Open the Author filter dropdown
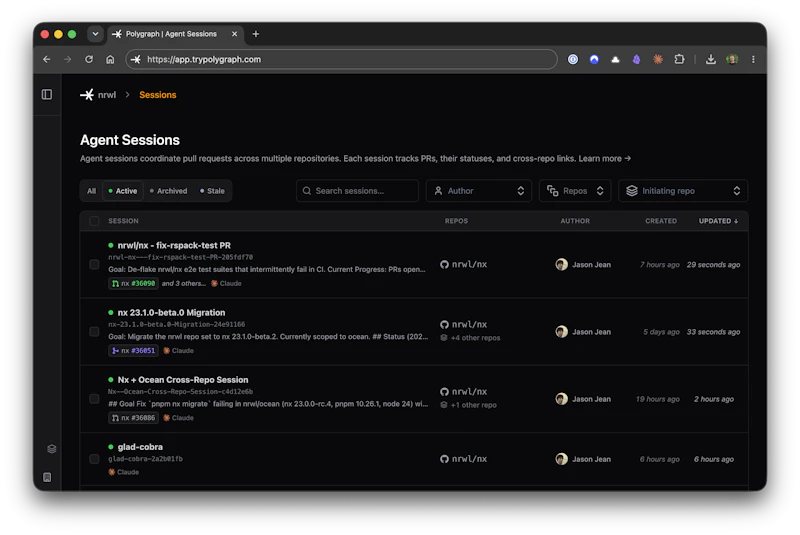 click(479, 191)
